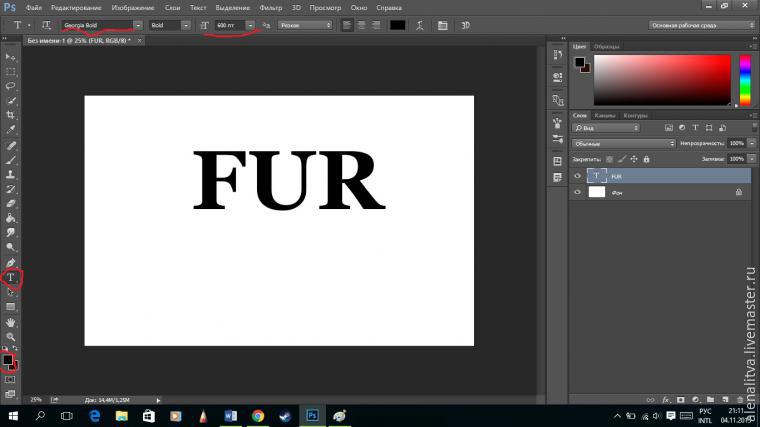
Task: Click the warp text icon in options bar
Action: pyautogui.click(x=418, y=24)
